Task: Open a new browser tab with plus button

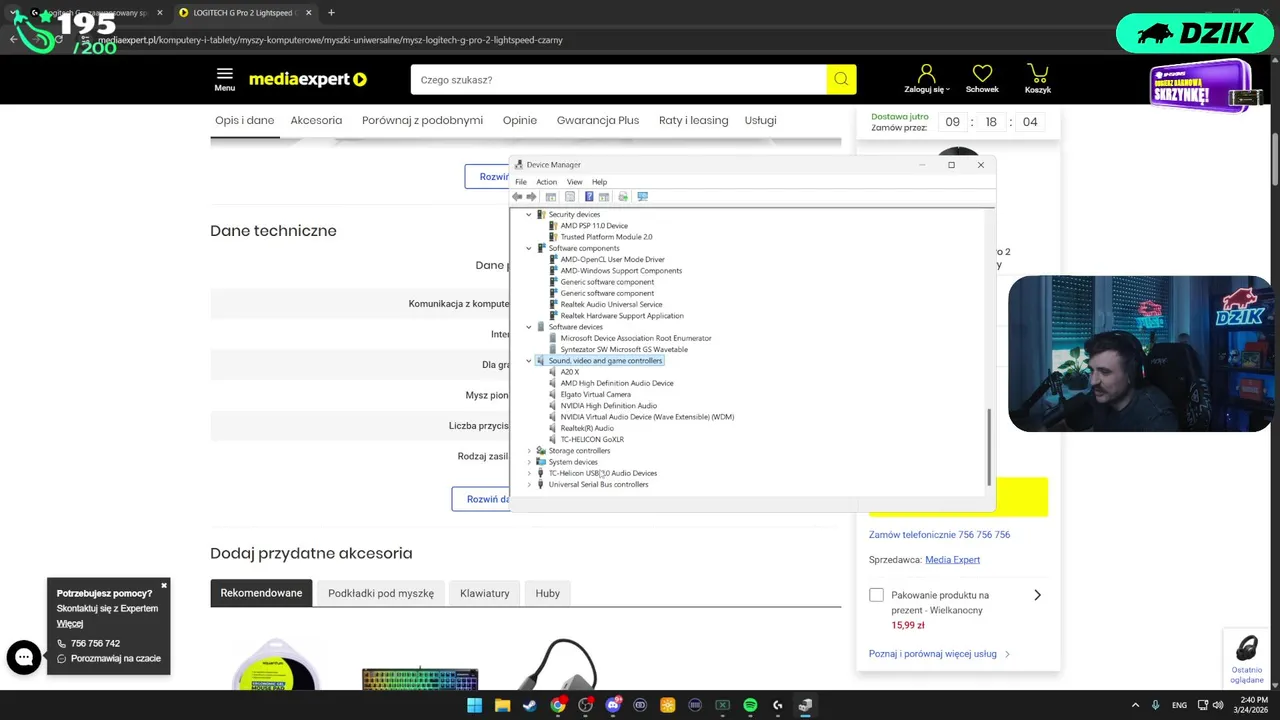Action: pos(331,13)
